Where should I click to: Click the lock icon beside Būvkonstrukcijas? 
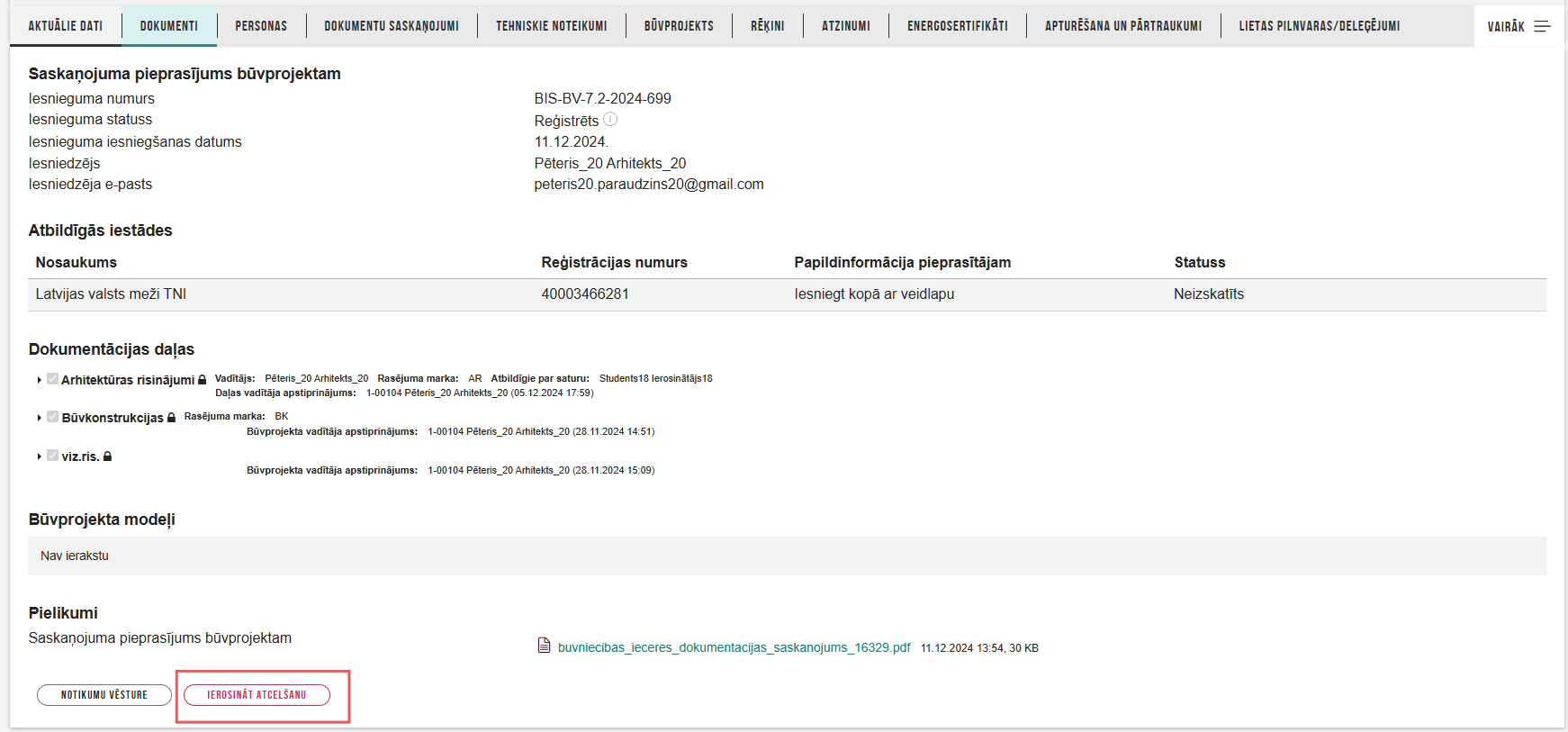pyautogui.click(x=171, y=418)
